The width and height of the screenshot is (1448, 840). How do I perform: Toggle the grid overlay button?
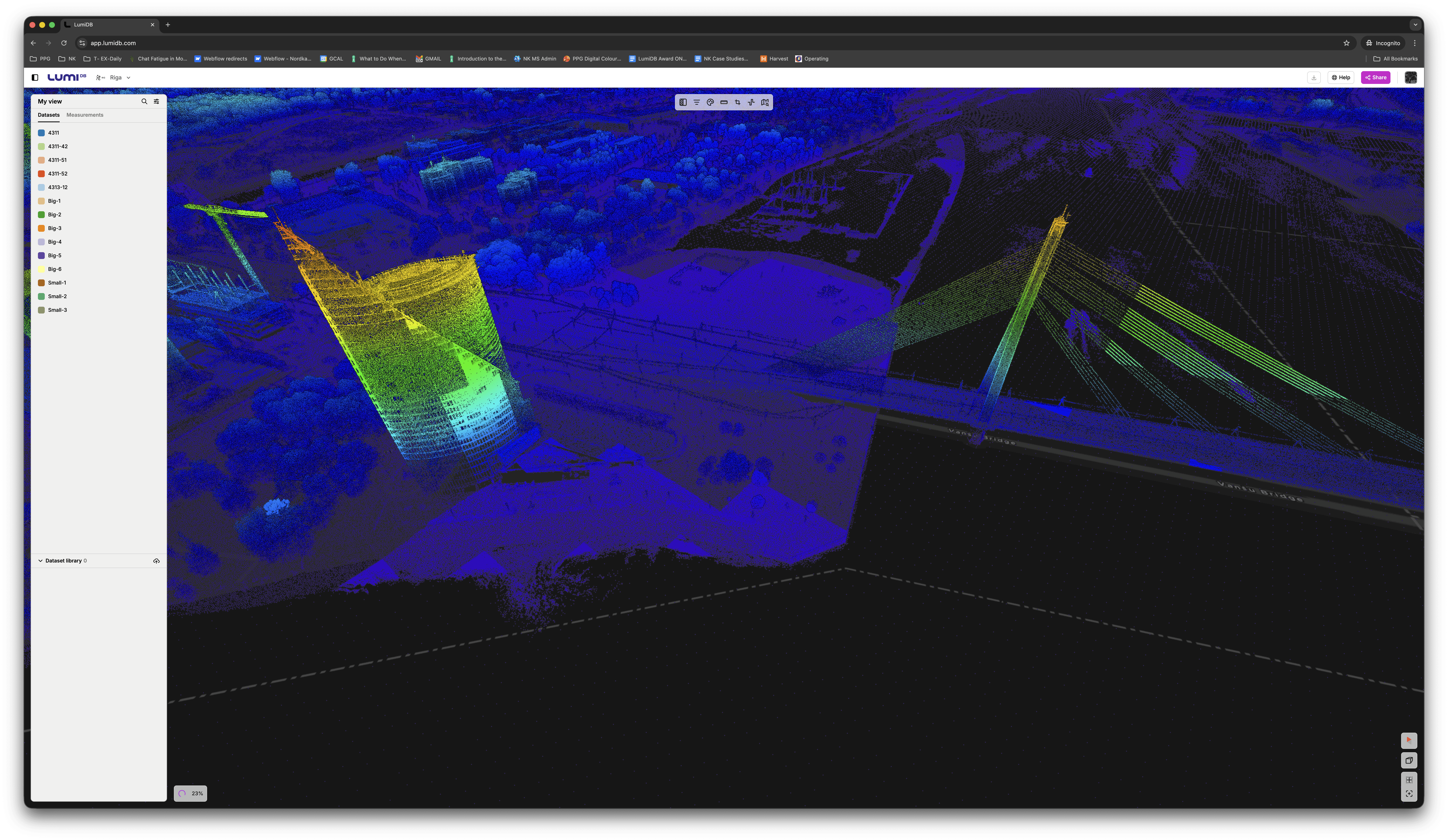[x=1409, y=780]
